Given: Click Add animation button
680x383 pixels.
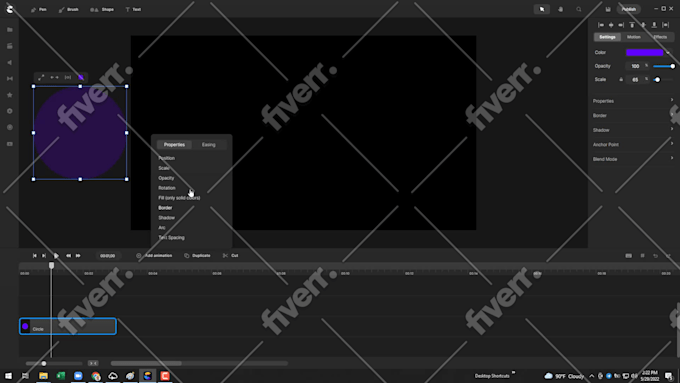Looking at the screenshot, I should [154, 256].
